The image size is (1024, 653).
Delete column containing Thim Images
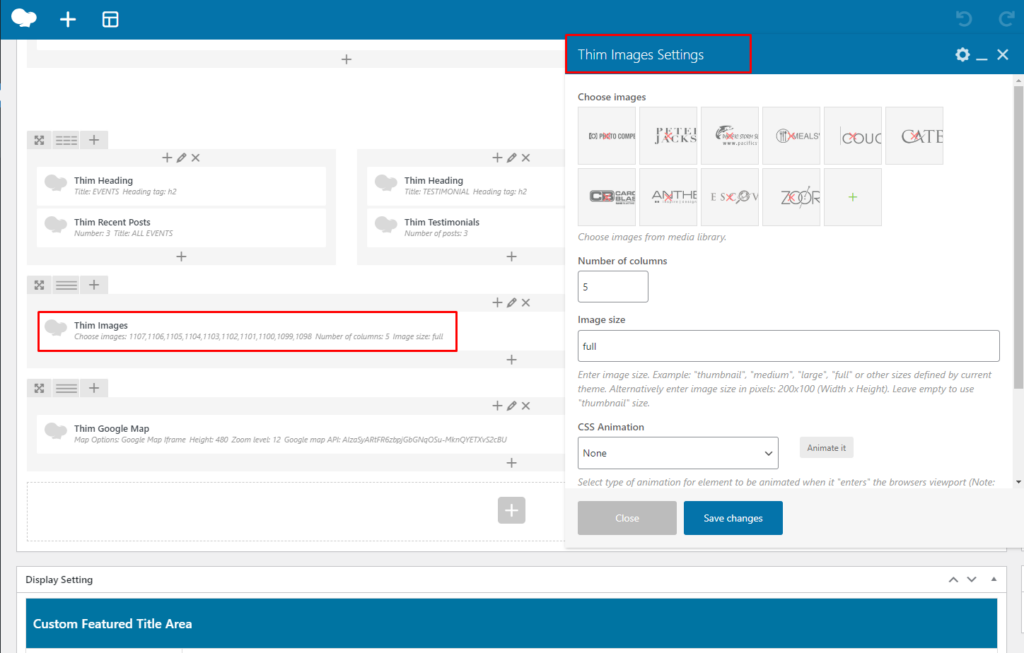[x=526, y=303]
